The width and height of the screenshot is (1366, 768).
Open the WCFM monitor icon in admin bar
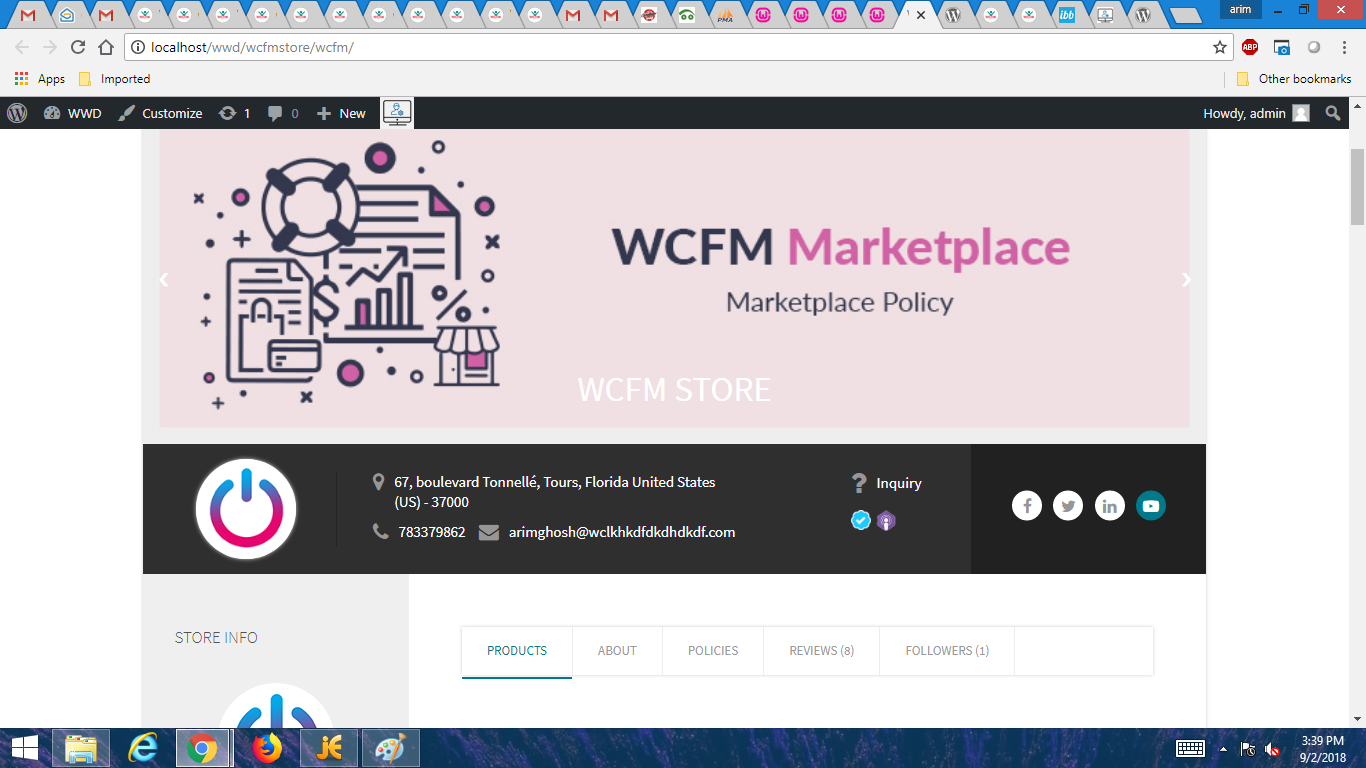pos(397,113)
